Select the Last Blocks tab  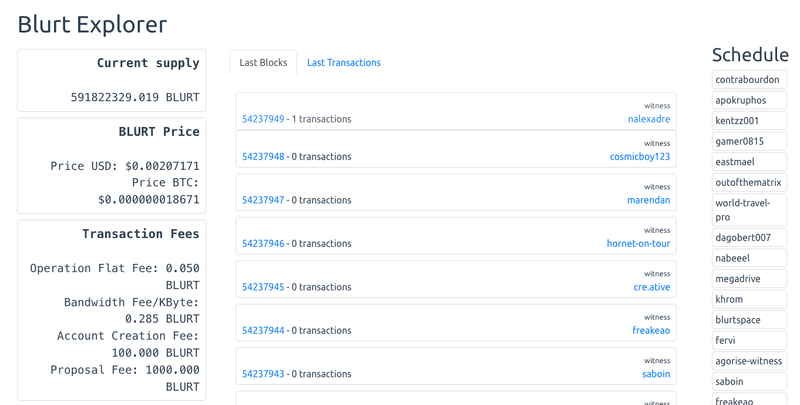coord(263,63)
